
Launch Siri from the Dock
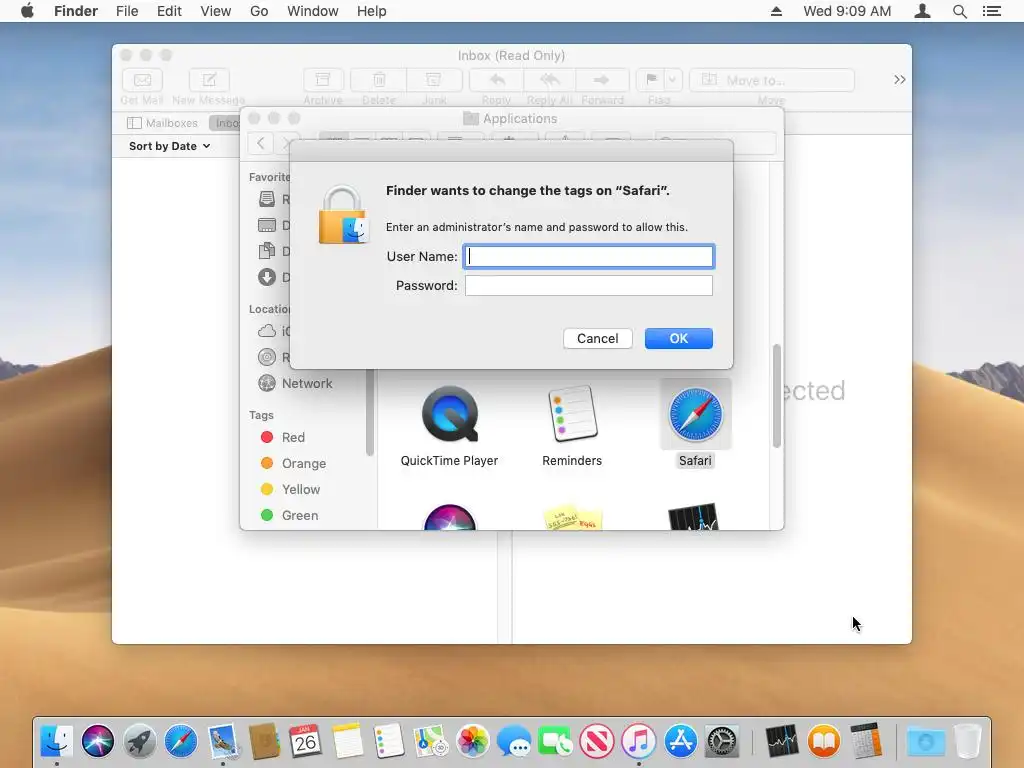tap(98, 741)
